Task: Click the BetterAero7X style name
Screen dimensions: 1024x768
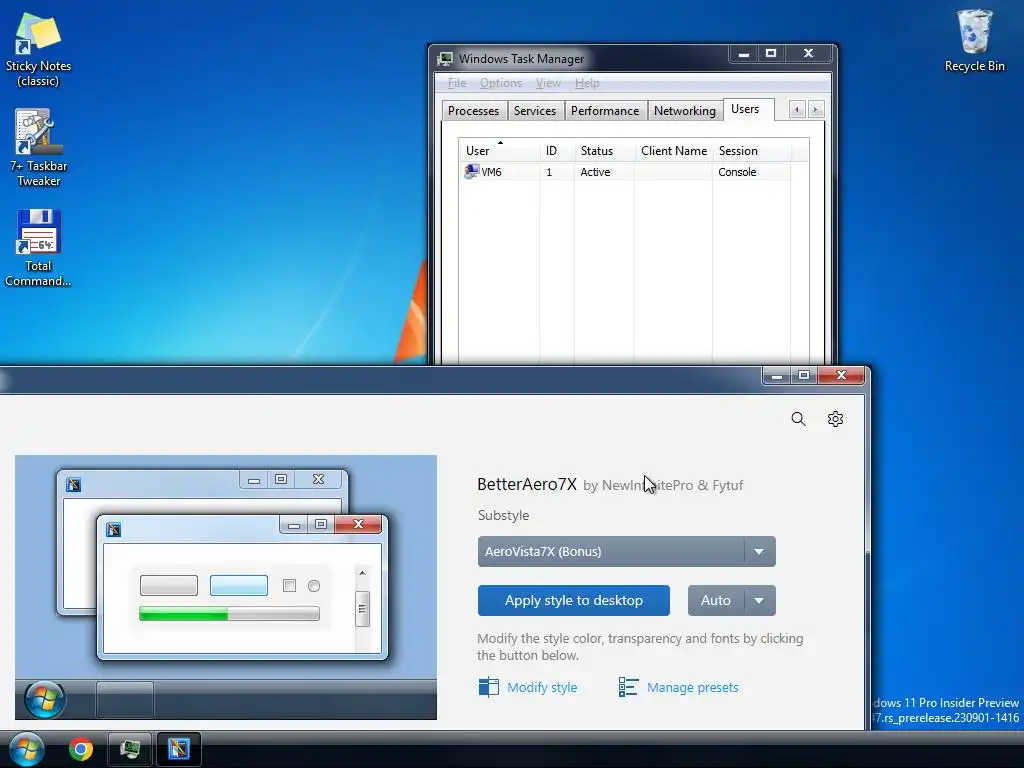Action: (527, 485)
